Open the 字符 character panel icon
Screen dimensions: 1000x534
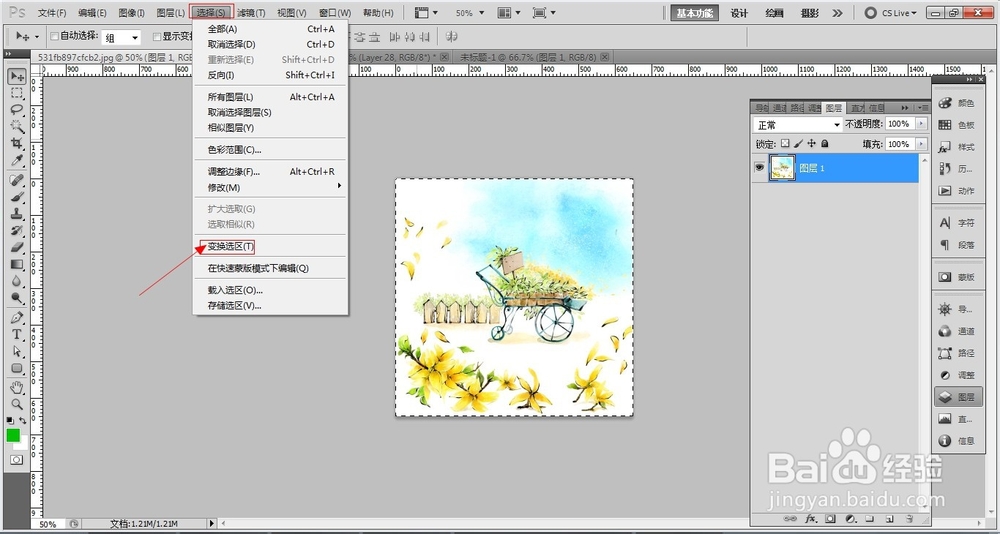pos(957,223)
